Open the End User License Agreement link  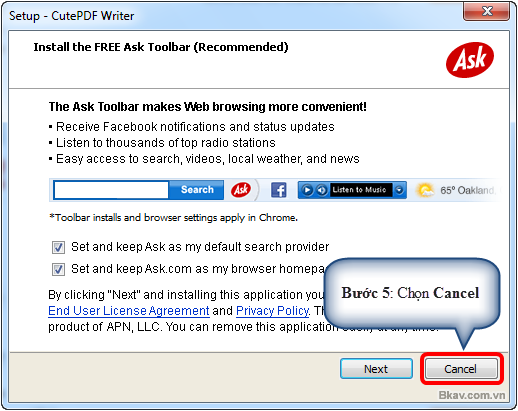129,311
